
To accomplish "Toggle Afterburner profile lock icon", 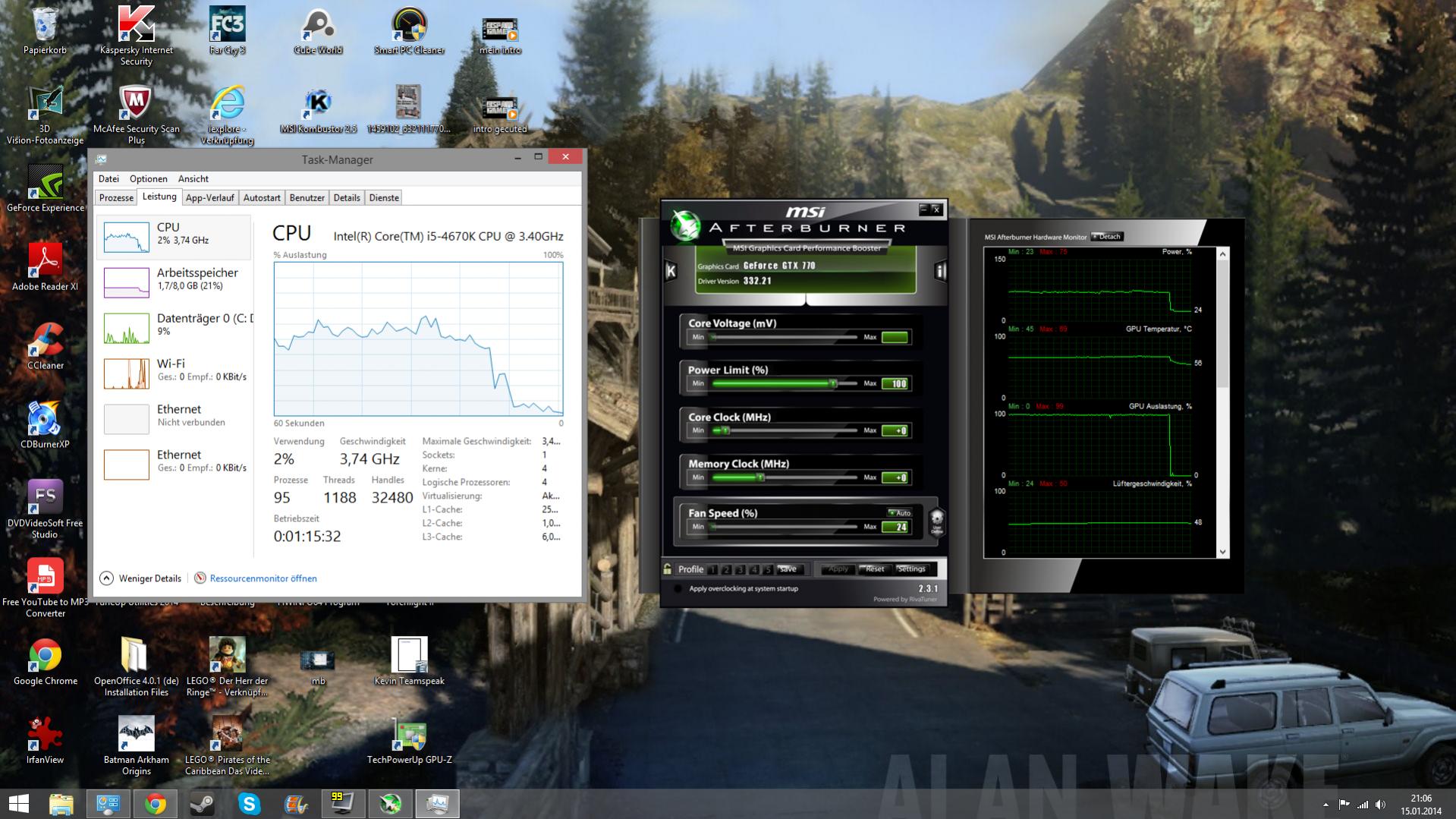I will 668,569.
